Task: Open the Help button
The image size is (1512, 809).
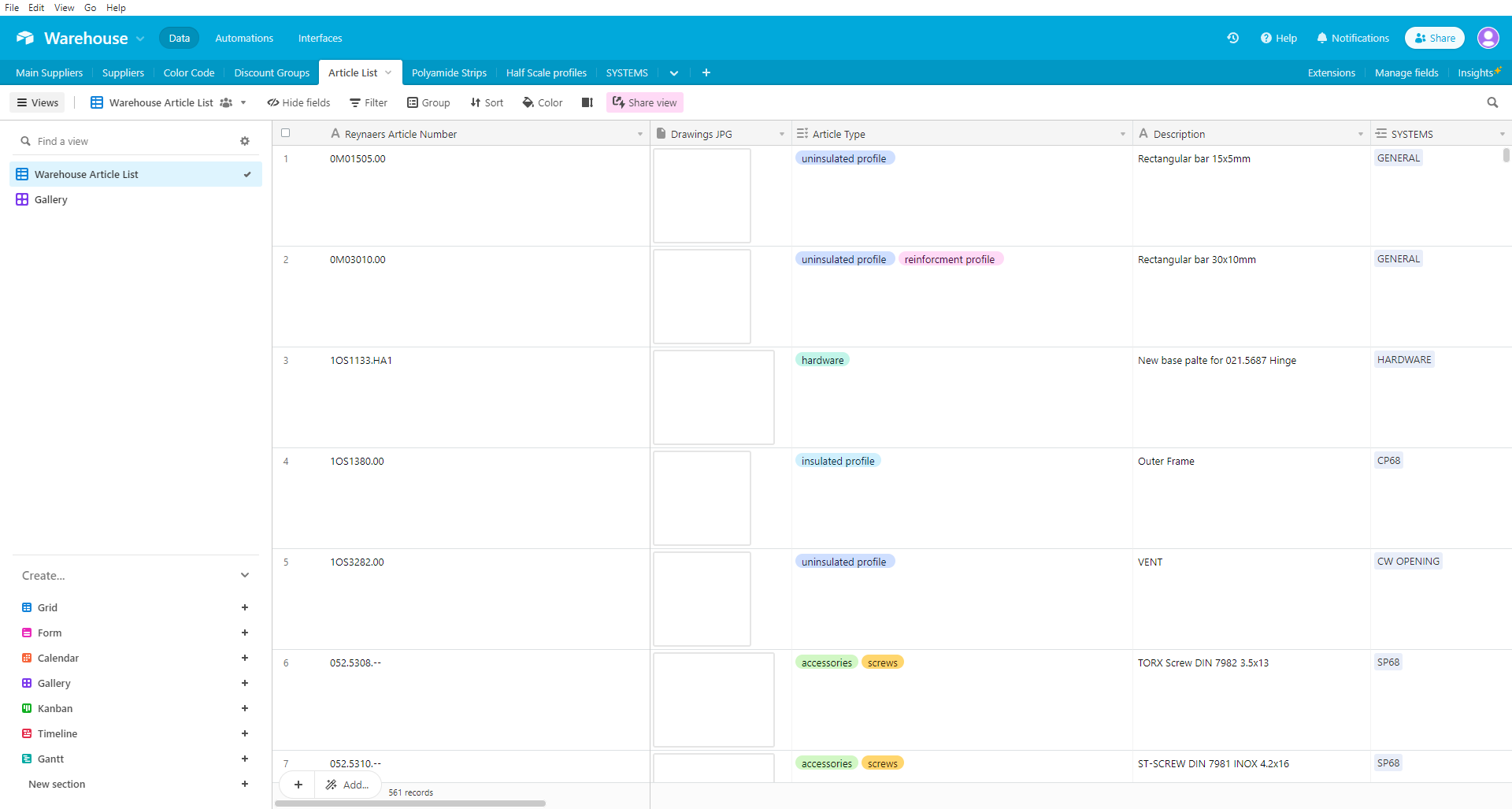Action: [1278, 38]
